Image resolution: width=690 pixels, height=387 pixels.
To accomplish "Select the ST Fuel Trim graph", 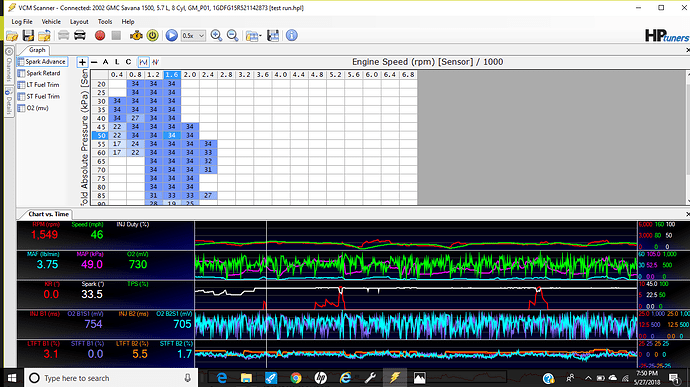I will point(38,96).
